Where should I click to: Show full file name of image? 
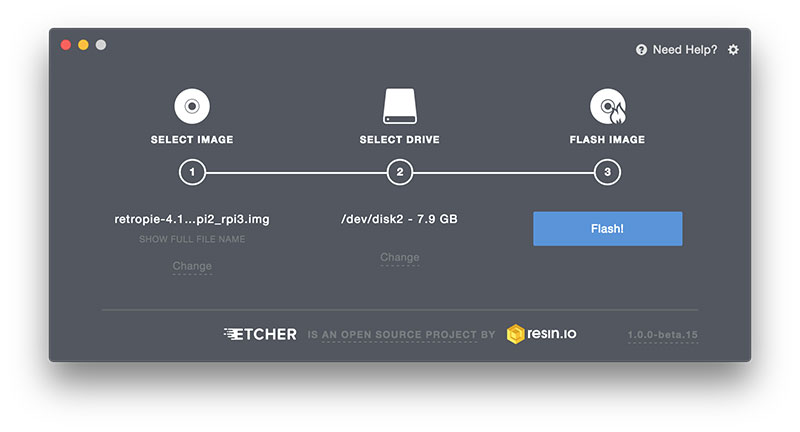click(192, 239)
